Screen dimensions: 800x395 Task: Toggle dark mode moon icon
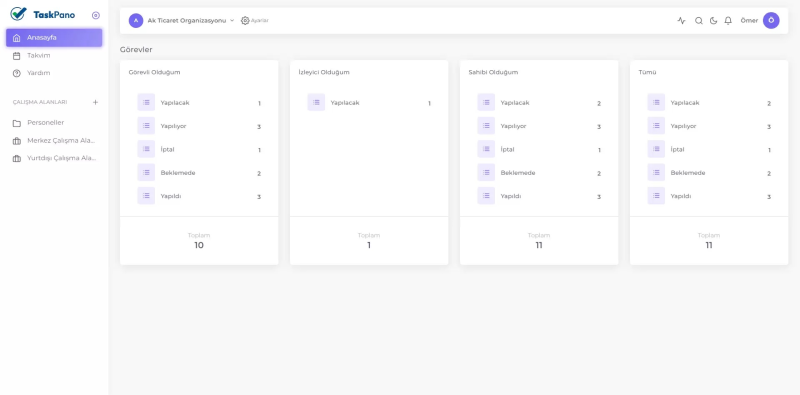(x=713, y=21)
